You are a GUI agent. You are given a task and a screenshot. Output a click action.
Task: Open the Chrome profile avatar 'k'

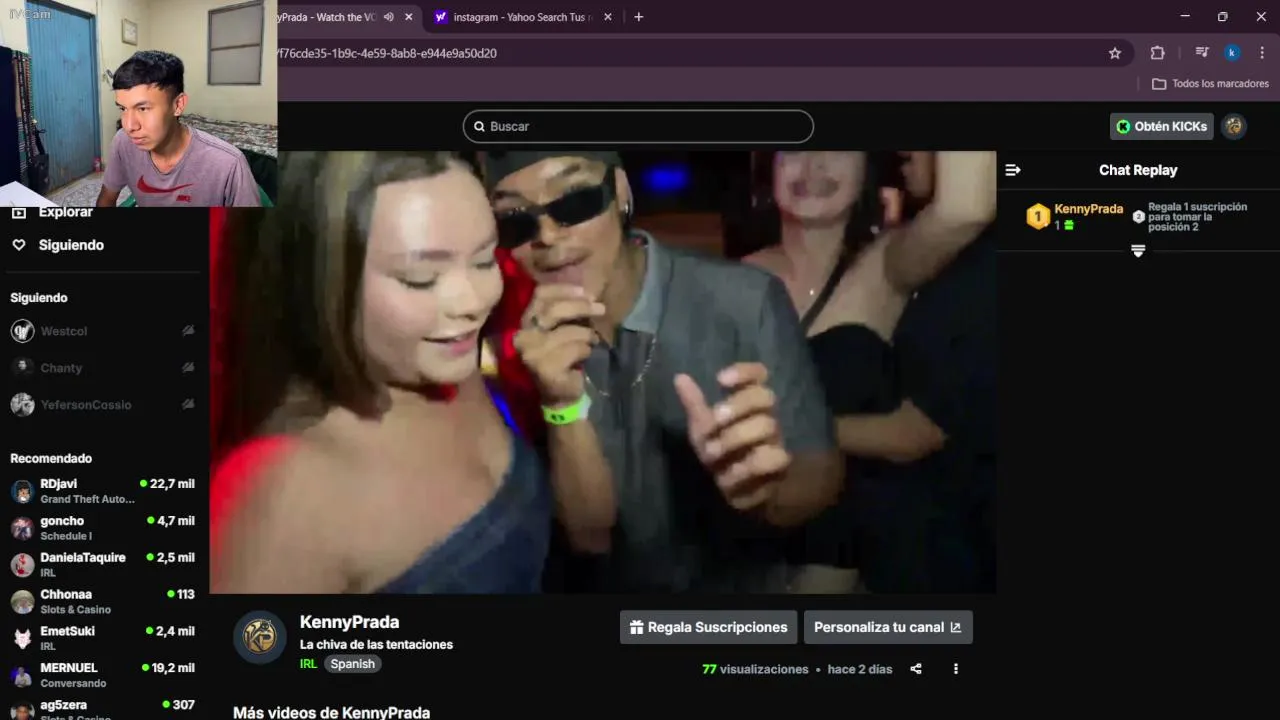pyautogui.click(x=1232, y=53)
